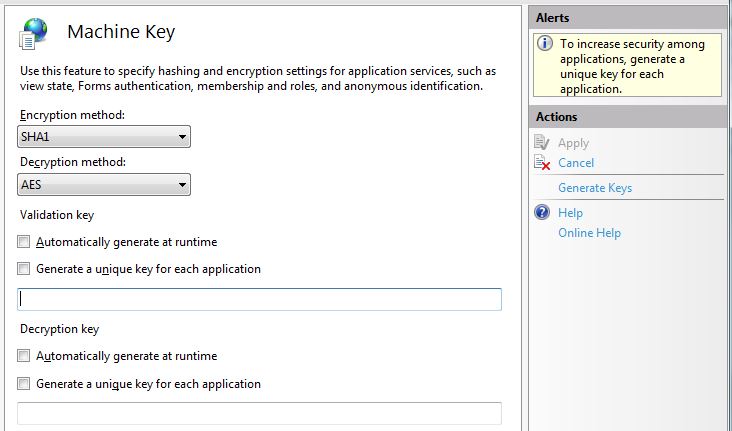Open the Encryption method SHA1 dropdown
732x431 pixels.
tap(104, 137)
